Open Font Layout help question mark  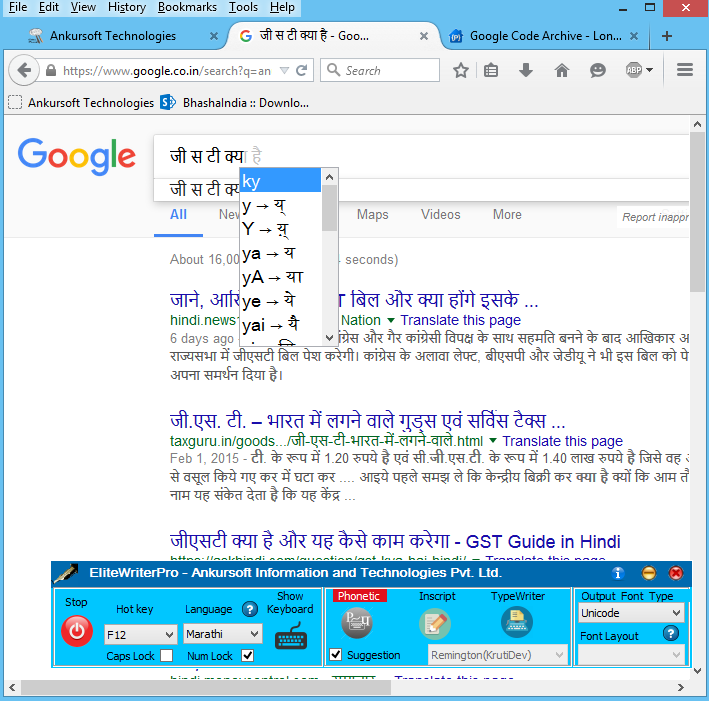point(671,633)
